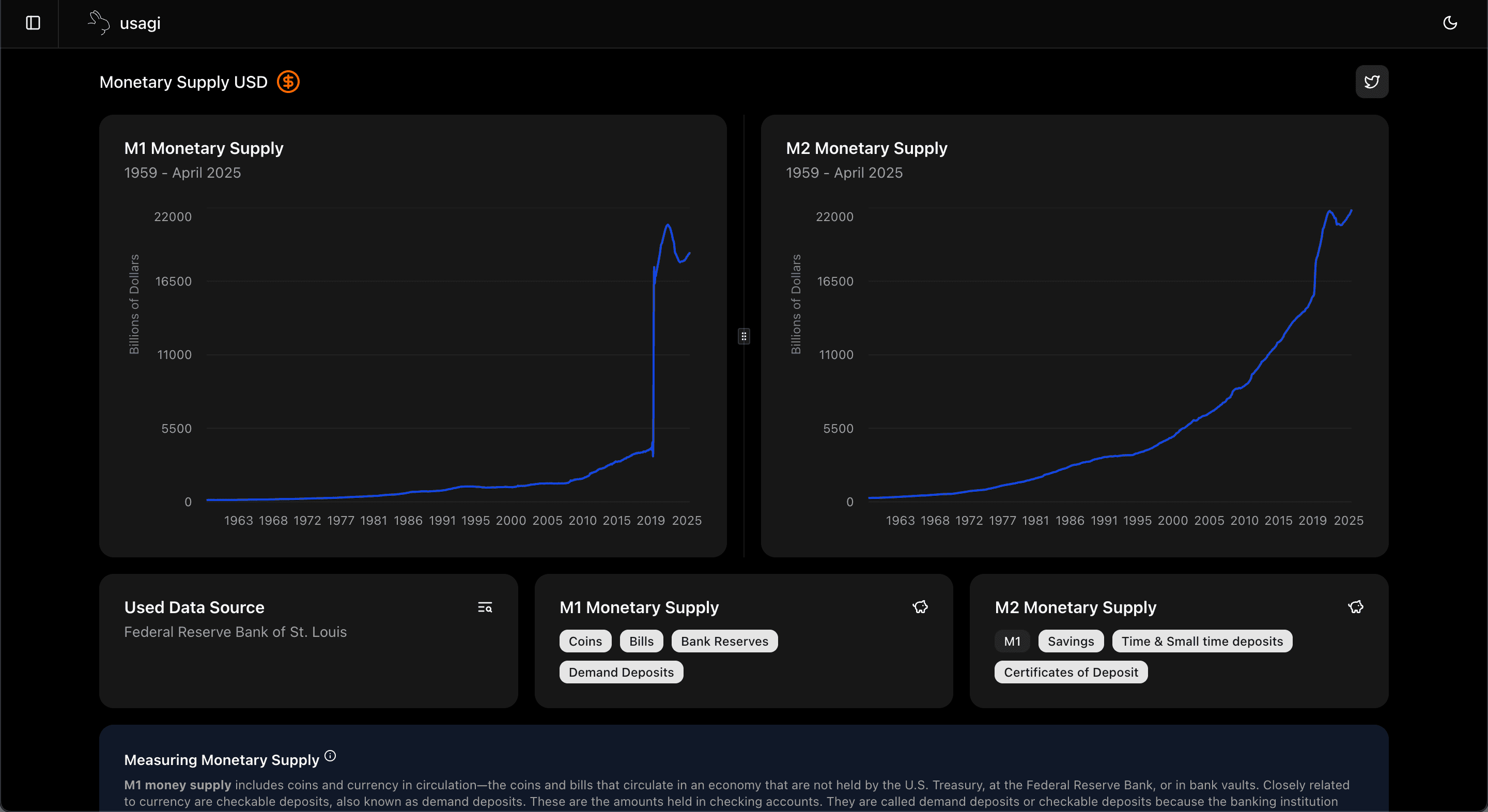Click the dark M1 badge in M2 card
1488x812 pixels.
coord(1012,641)
